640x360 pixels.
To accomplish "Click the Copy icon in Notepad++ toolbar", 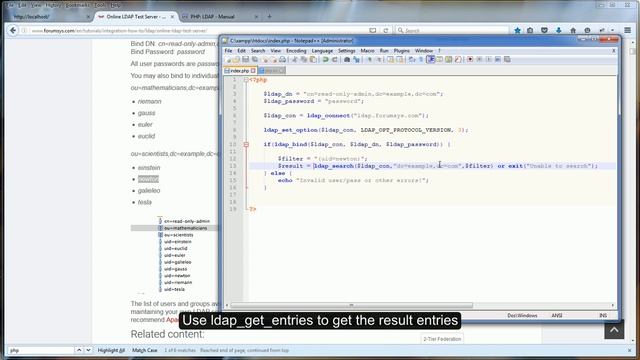I will pyautogui.click(x=304, y=60).
